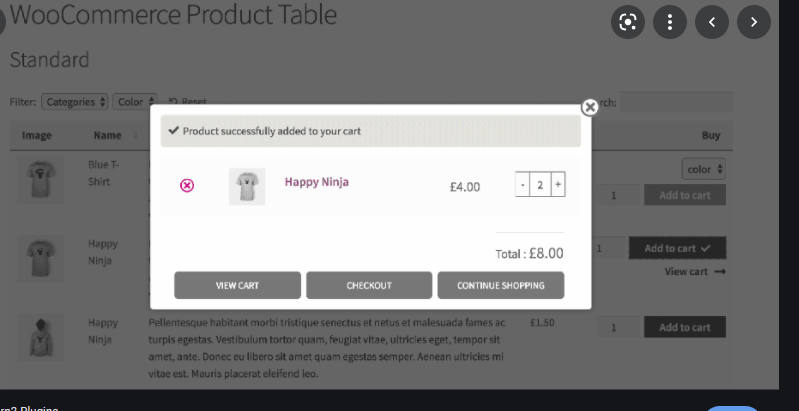Image resolution: width=799 pixels, height=411 pixels.
Task: Click the View cart arrow link
Action: click(x=695, y=271)
